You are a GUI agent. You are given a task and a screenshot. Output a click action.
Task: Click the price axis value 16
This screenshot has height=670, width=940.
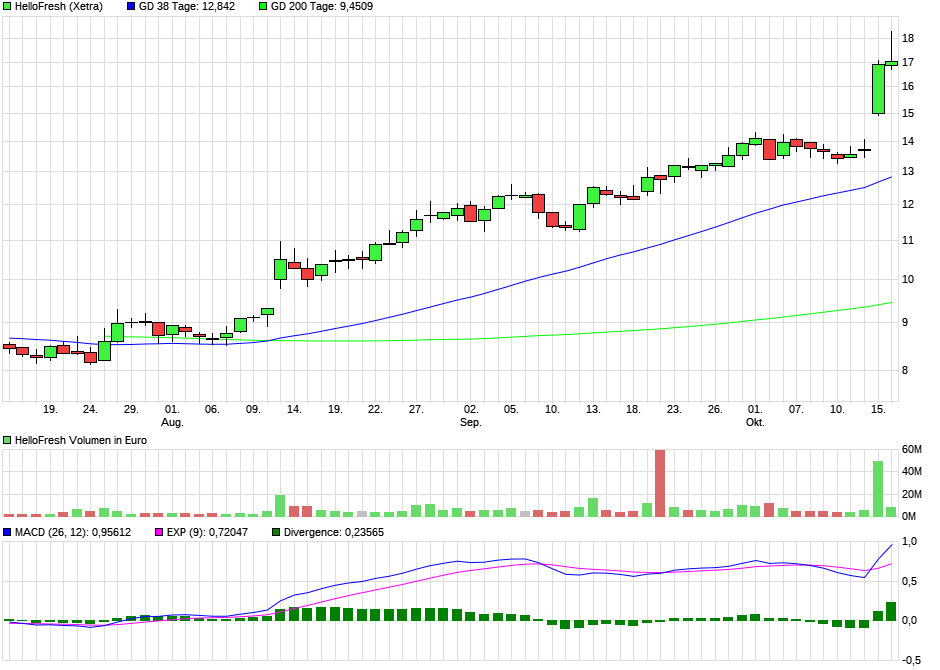click(908, 86)
